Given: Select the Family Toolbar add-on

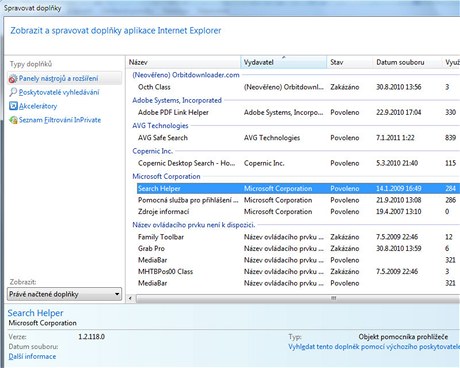Looking at the screenshot, I should point(298,237).
